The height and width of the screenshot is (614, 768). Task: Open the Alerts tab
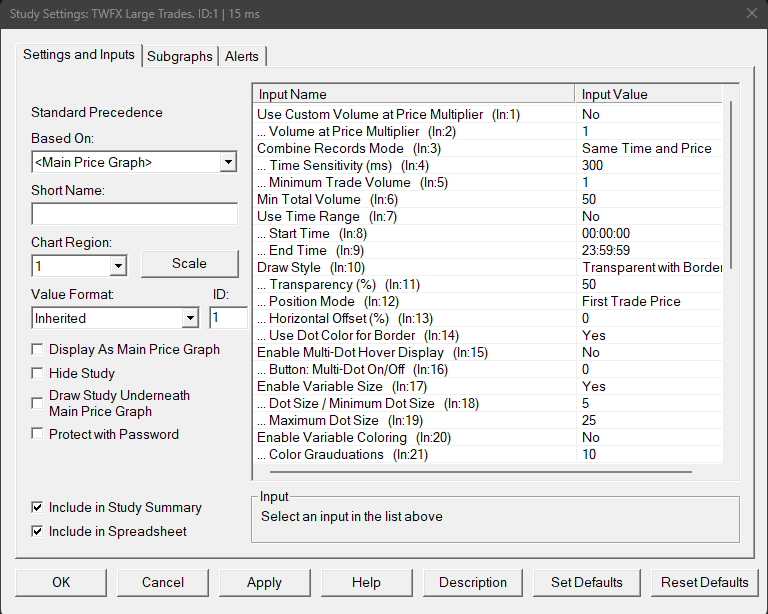pyautogui.click(x=241, y=57)
